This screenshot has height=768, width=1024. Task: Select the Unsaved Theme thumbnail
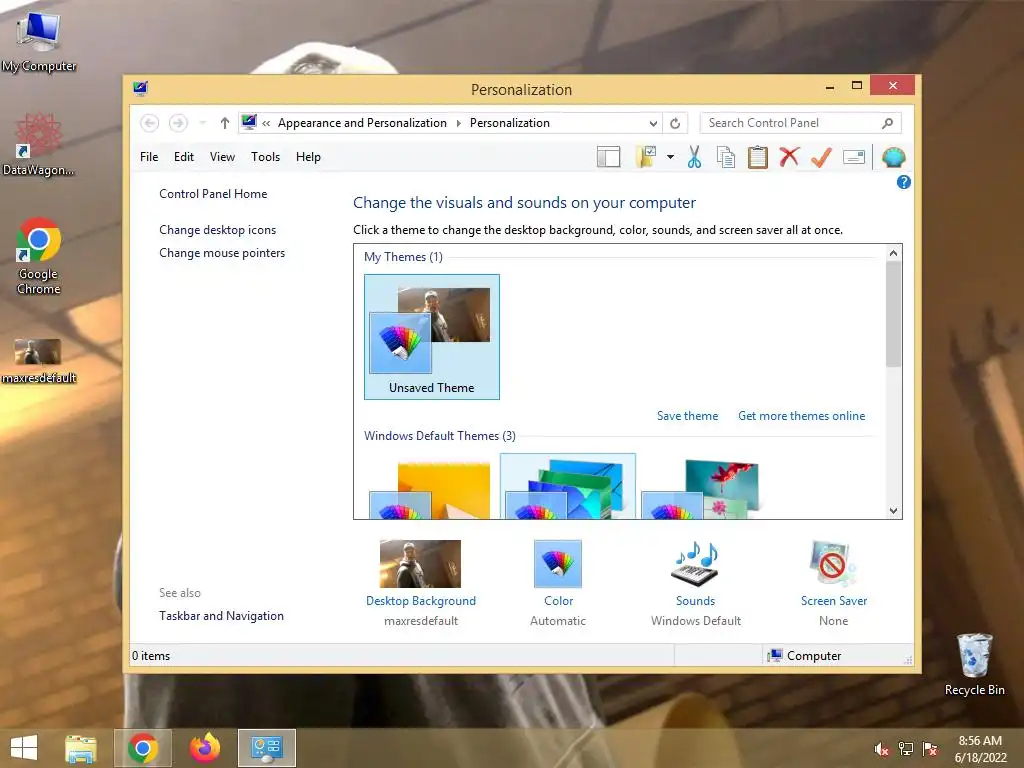pyautogui.click(x=432, y=337)
